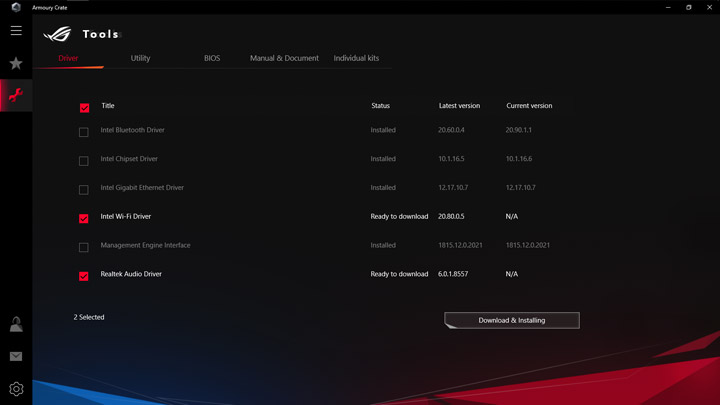Click Realtek Audio's Ready to download status
The image size is (720, 405).
tap(399, 274)
